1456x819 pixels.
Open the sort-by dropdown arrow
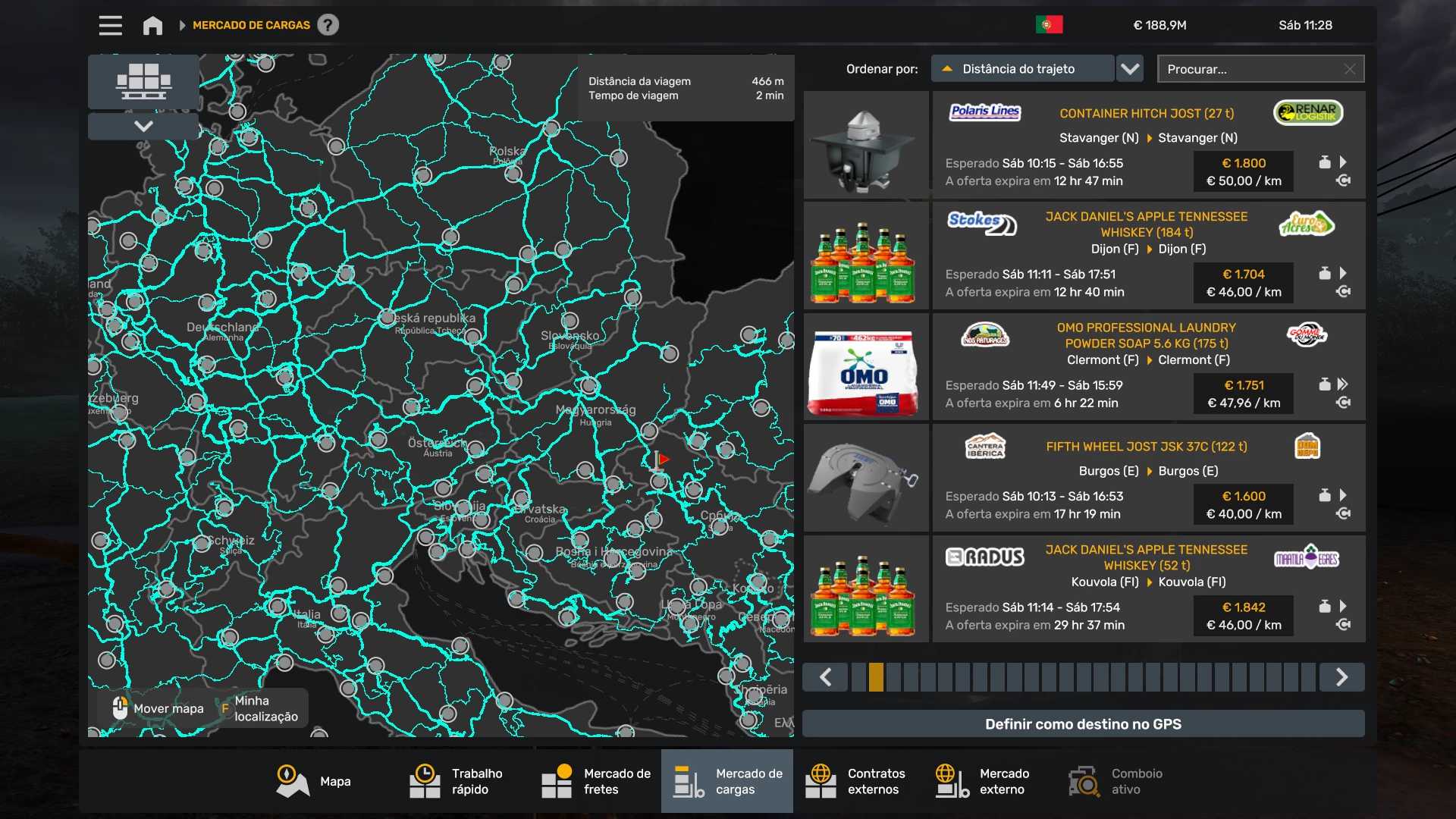tap(1130, 69)
